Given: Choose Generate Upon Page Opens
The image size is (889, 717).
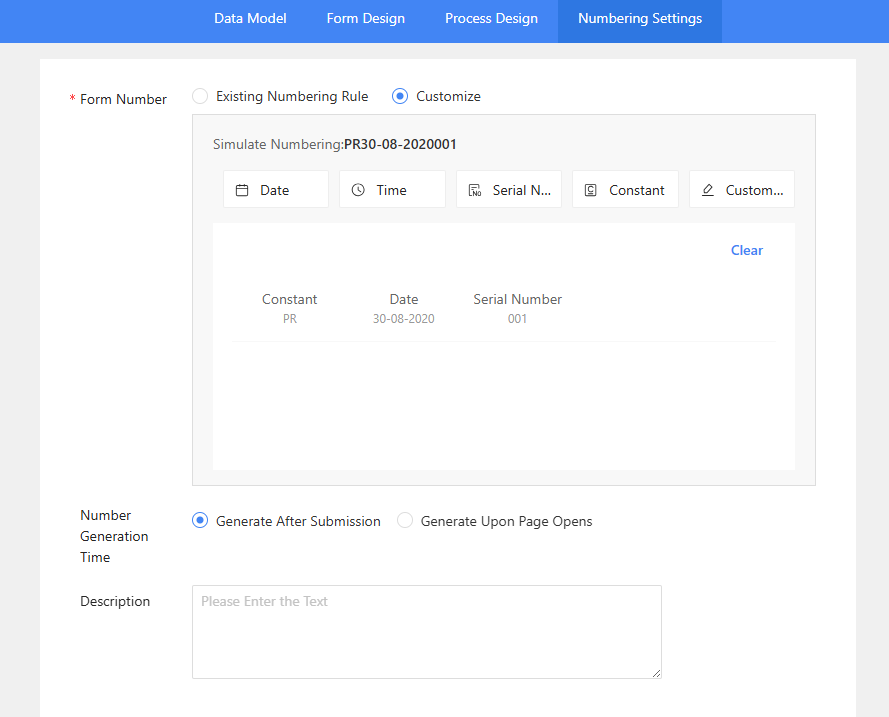Looking at the screenshot, I should 405,521.
